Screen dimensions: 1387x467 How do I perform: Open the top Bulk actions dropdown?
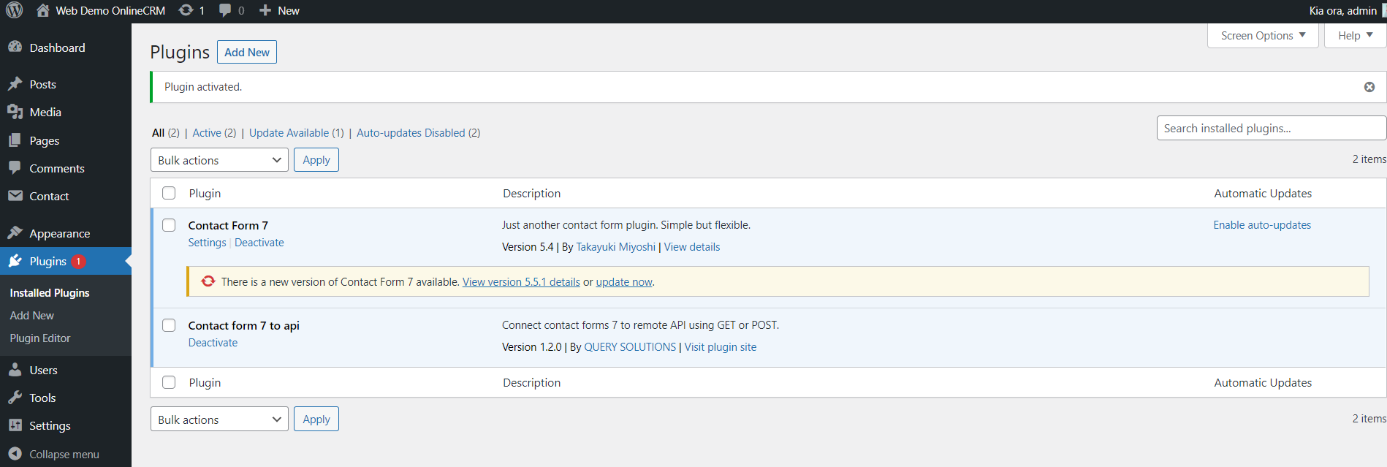[x=220, y=160]
